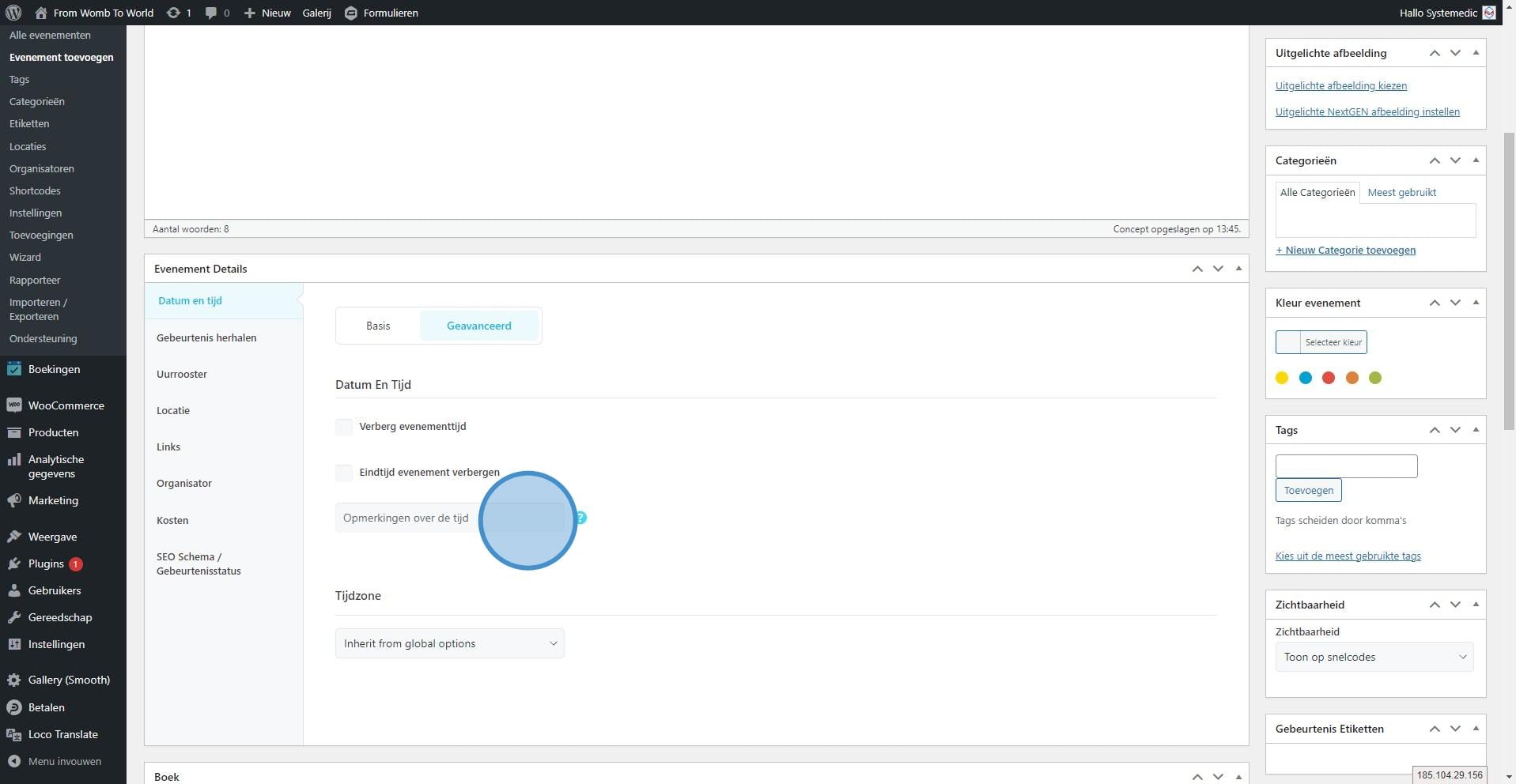Viewport: 1516px width, 784px height.
Task: Click the Tags text input field
Action: coord(1346,466)
